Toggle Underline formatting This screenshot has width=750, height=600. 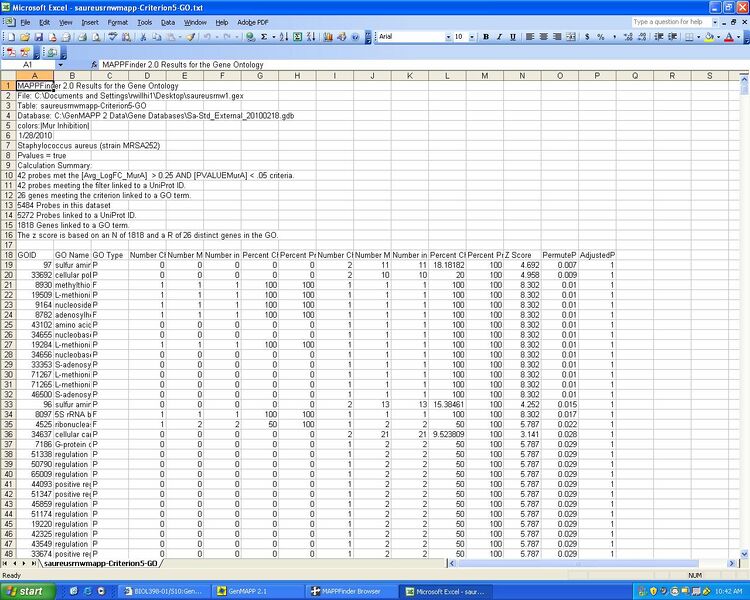point(512,37)
